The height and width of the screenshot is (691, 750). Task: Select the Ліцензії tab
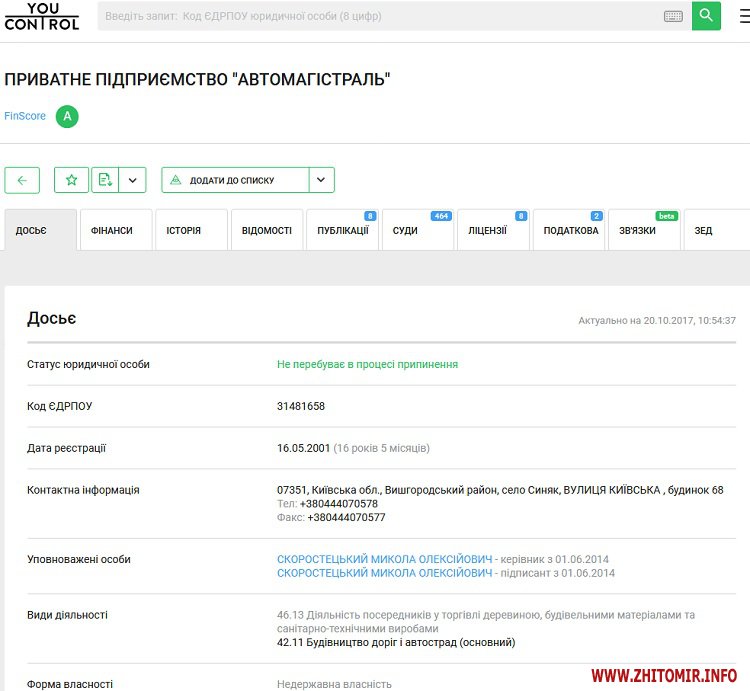coord(487,230)
